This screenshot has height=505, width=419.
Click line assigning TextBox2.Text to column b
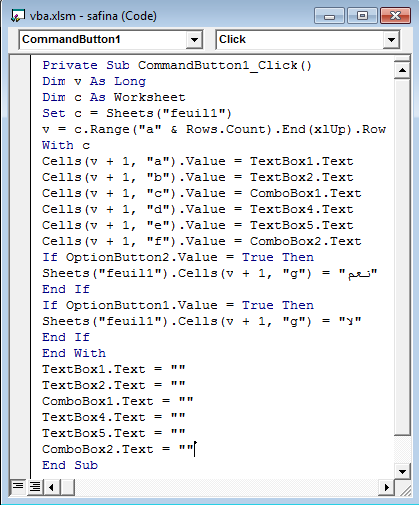(x=197, y=177)
